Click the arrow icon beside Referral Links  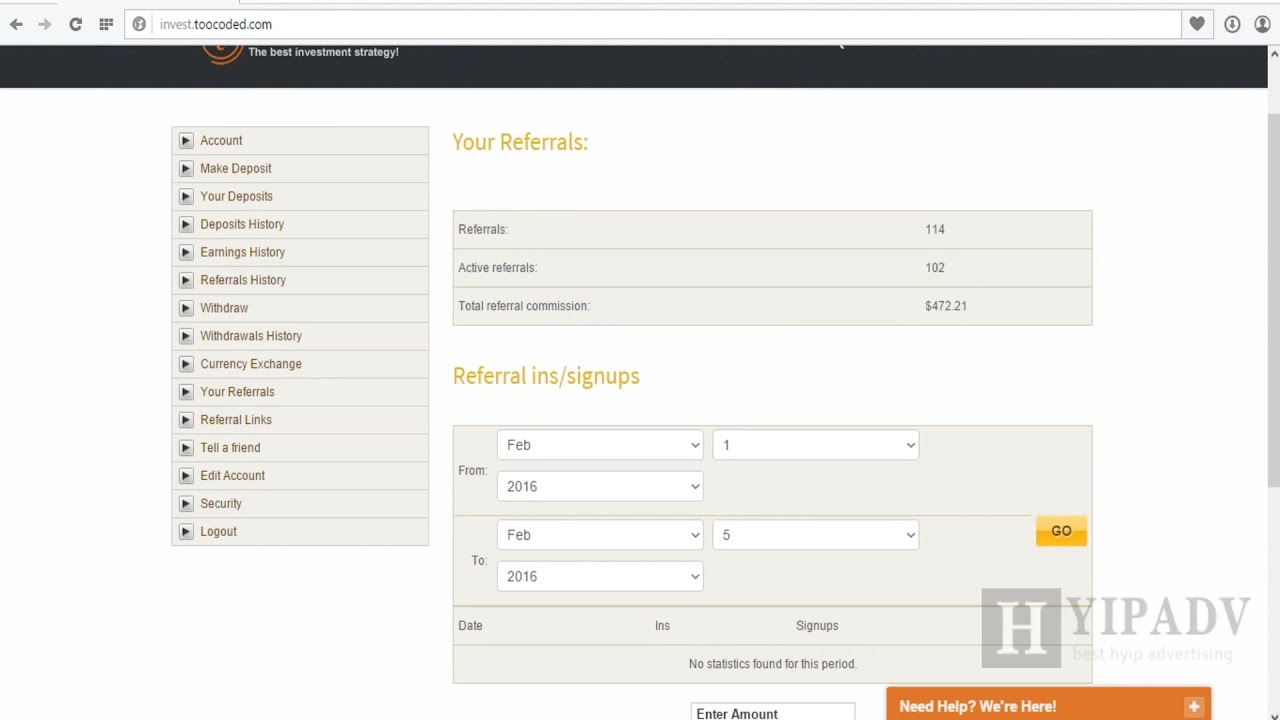coord(186,421)
